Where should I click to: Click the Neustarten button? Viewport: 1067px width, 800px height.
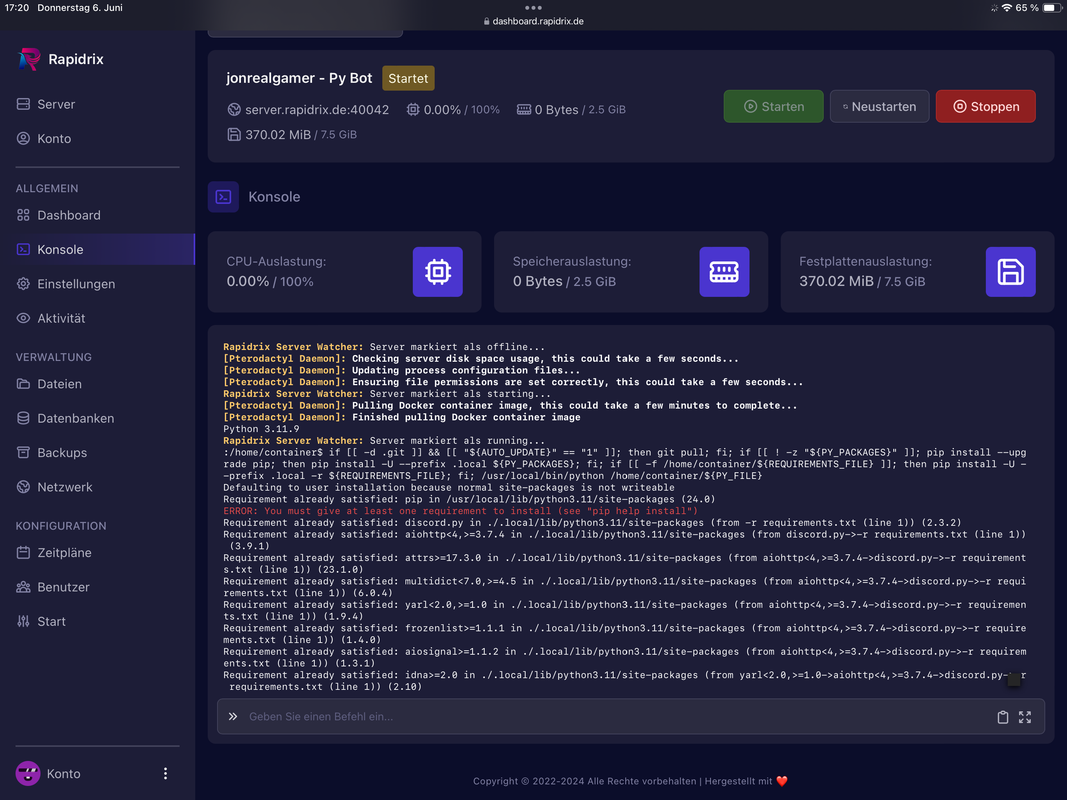click(879, 106)
